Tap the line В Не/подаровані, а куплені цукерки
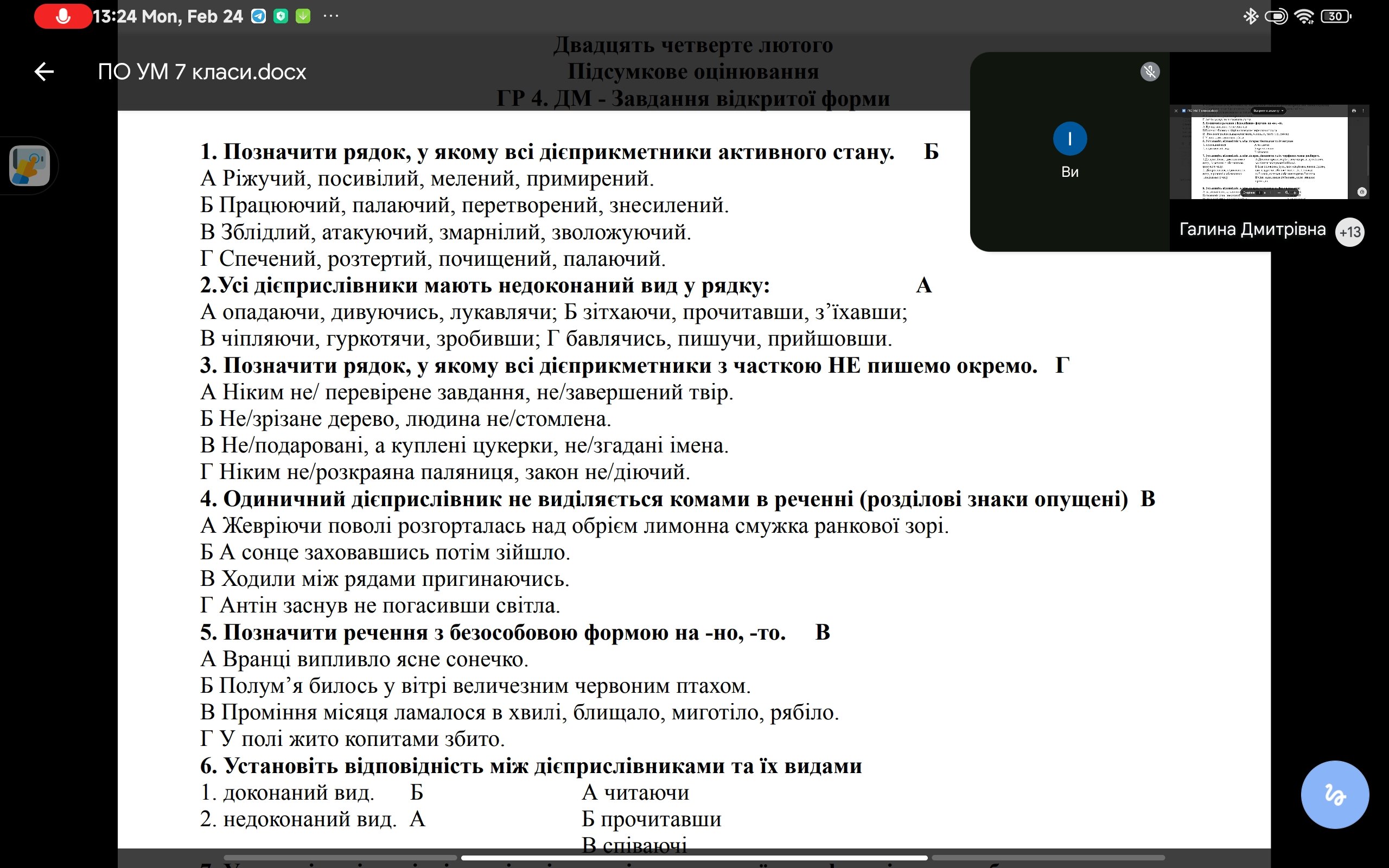Viewport: 1389px width, 868px height. pyautogui.click(x=464, y=445)
